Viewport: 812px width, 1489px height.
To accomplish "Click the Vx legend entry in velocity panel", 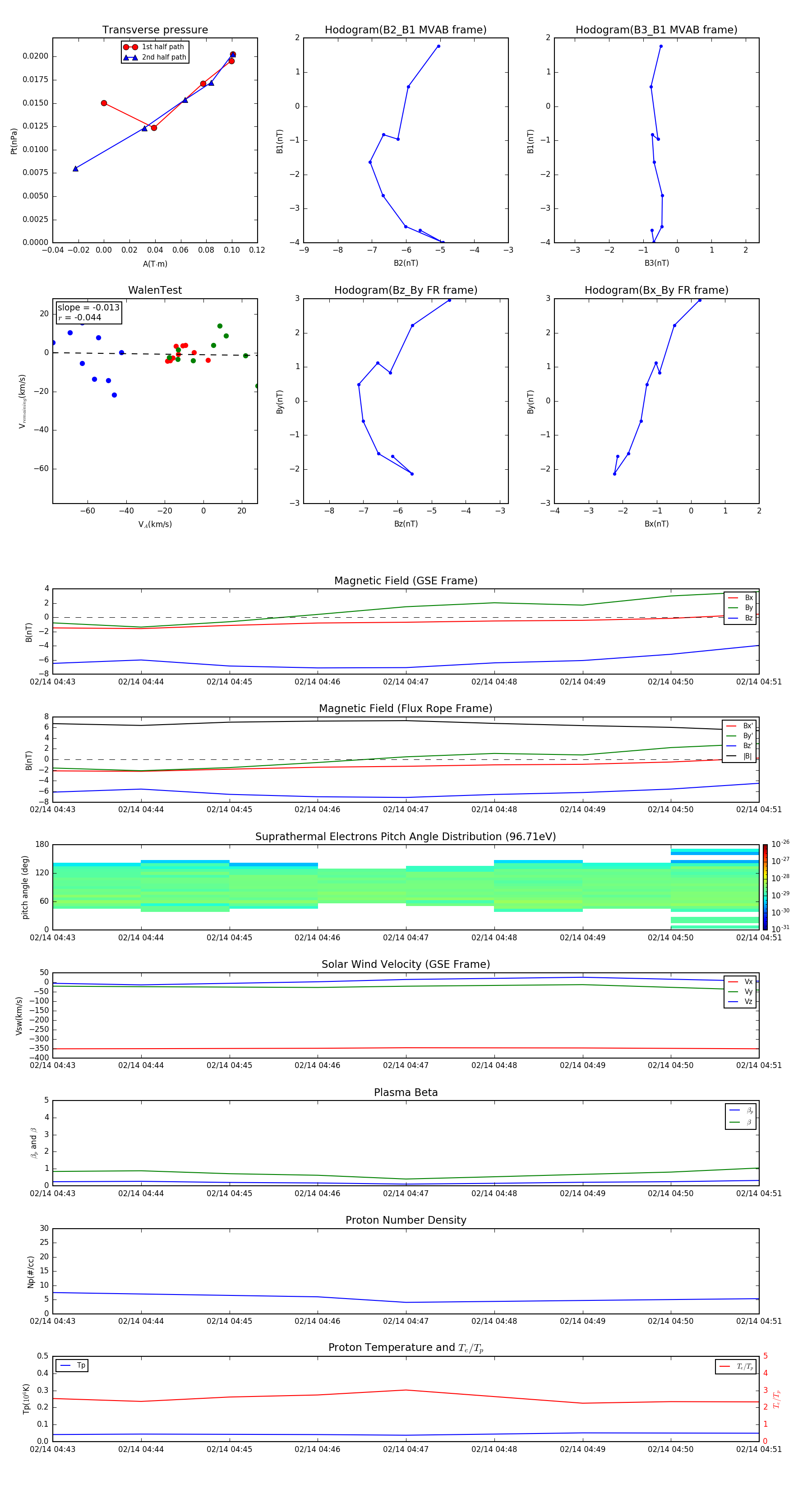I will 740,981.
